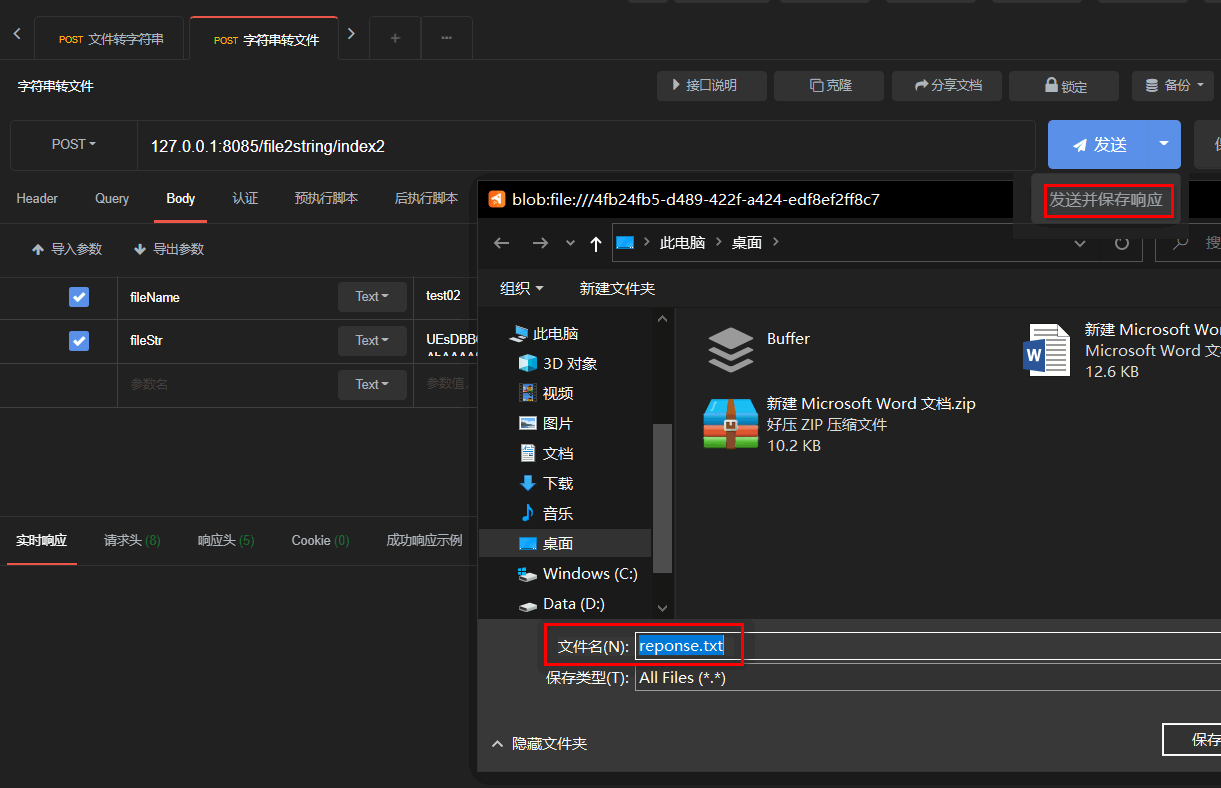This screenshot has width=1221, height=788.
Task: Choose 发送并保存响应 from the menu
Action: [x=1106, y=200]
